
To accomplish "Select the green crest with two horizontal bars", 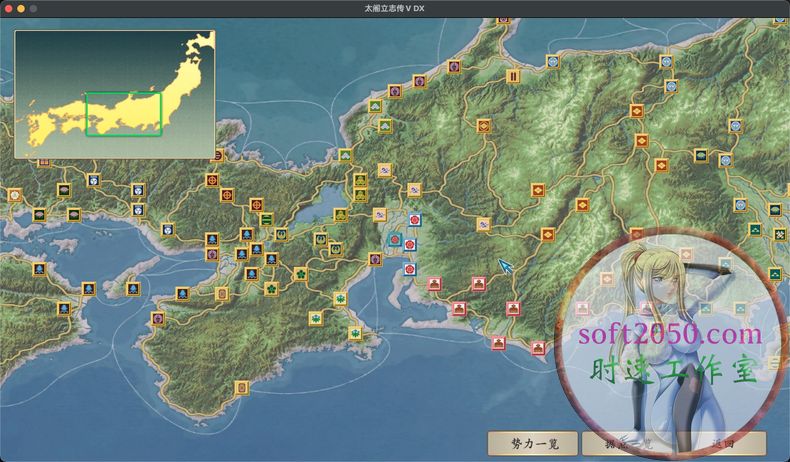I will tap(266, 219).
